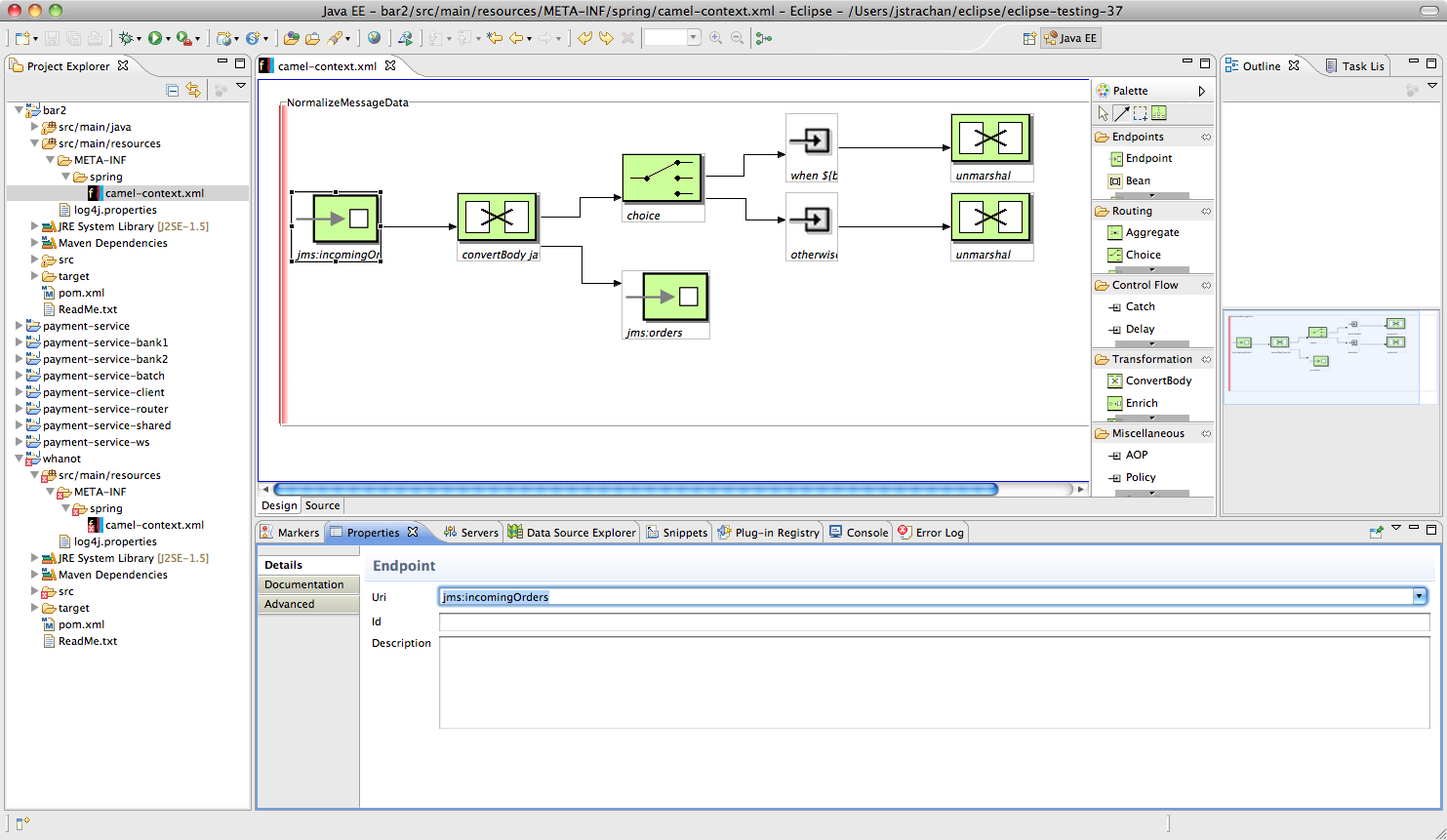The image size is (1447, 840).
Task: Switch to the Source tab
Action: 322,505
